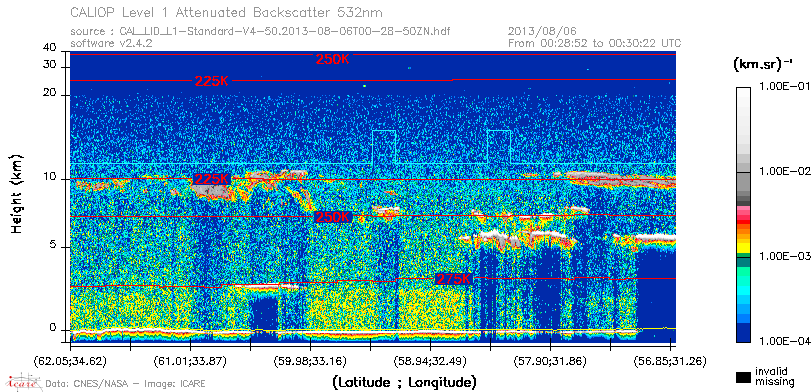Click the date '2013/08/06'
Screen dimensions: 811x392
[x=542, y=32]
